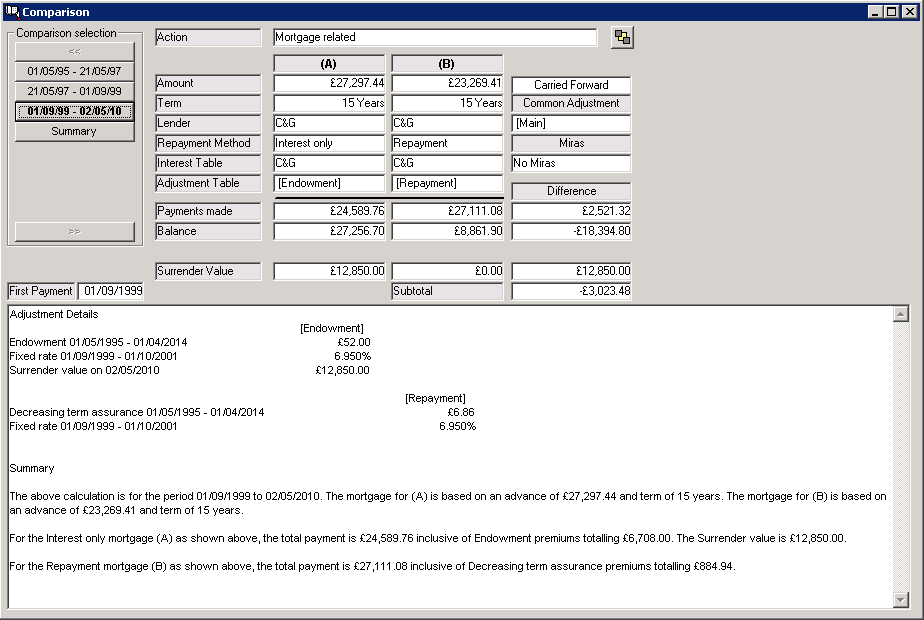Click the Repayment value in column (B)
Screen dimensions: 924x620
click(447, 143)
